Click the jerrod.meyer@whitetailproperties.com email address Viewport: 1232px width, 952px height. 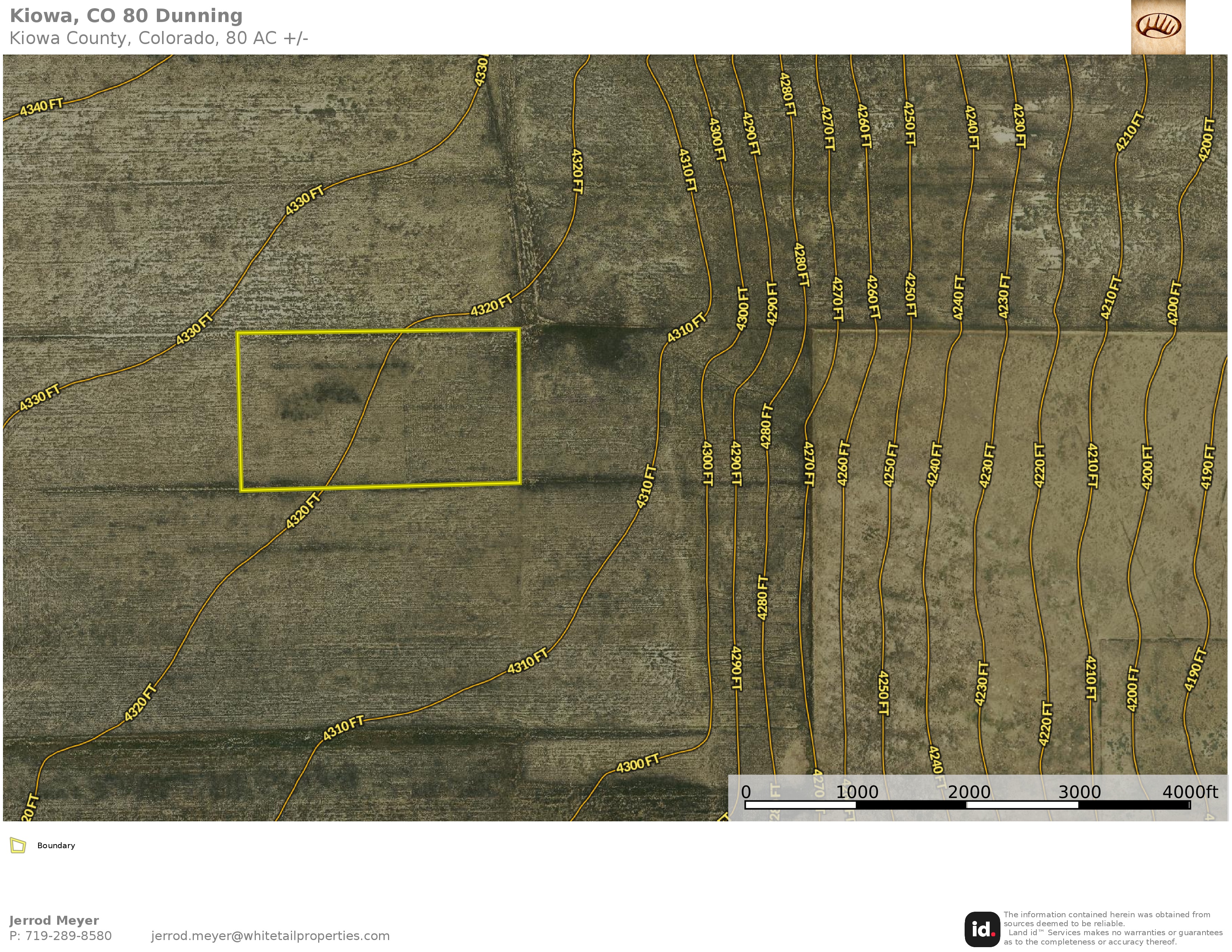(270, 936)
